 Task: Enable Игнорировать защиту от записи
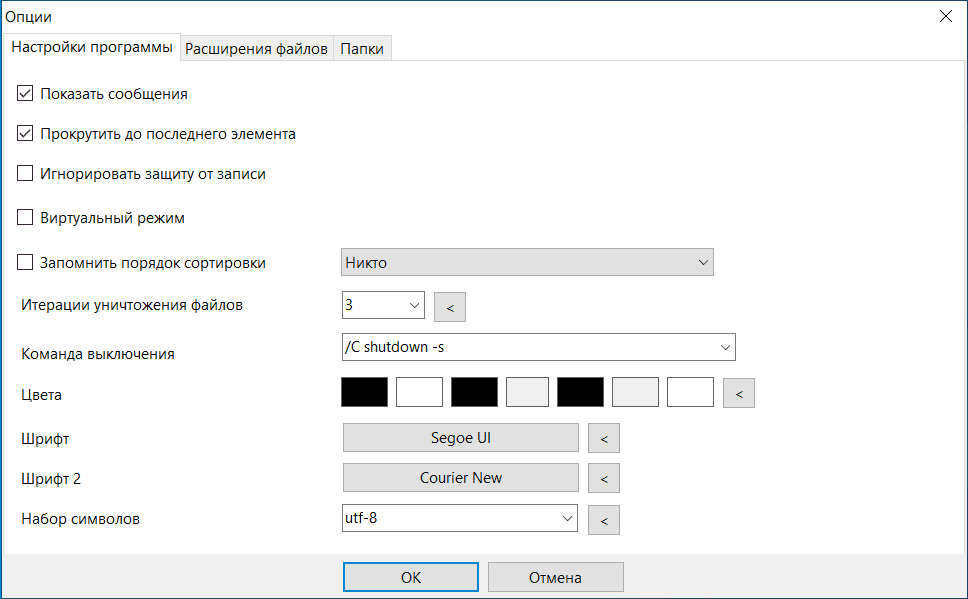pyautogui.click(x=26, y=174)
